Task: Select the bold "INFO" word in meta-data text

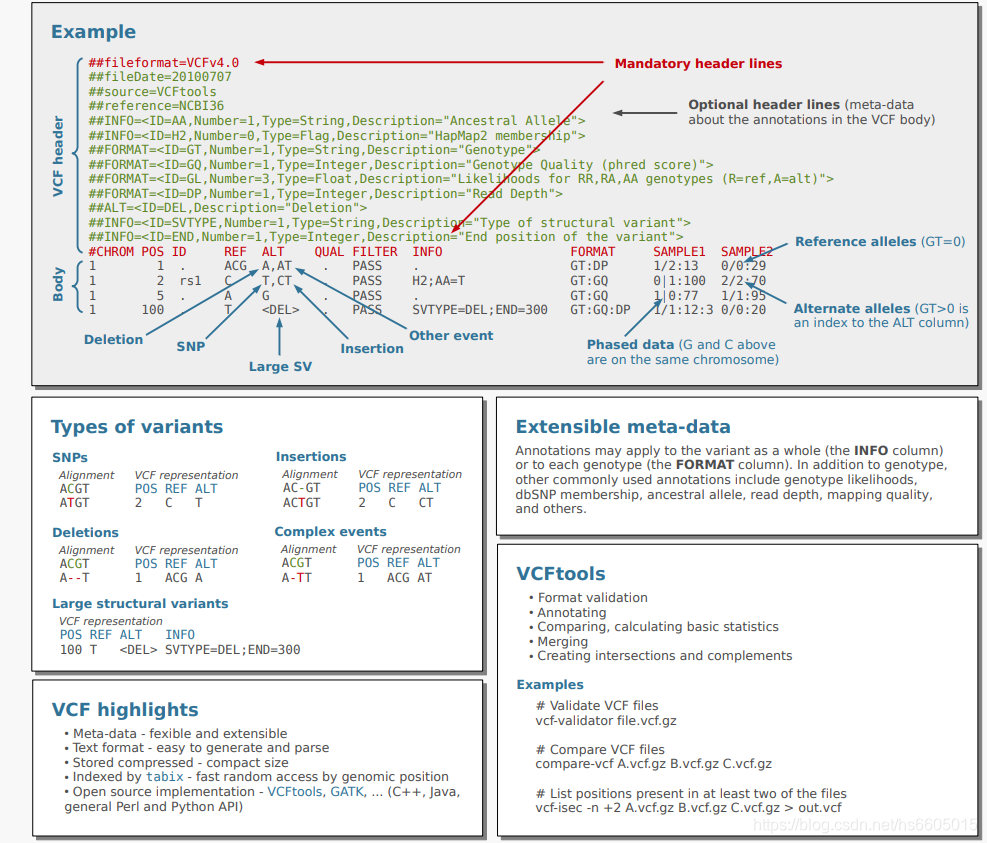Action: tap(871, 451)
